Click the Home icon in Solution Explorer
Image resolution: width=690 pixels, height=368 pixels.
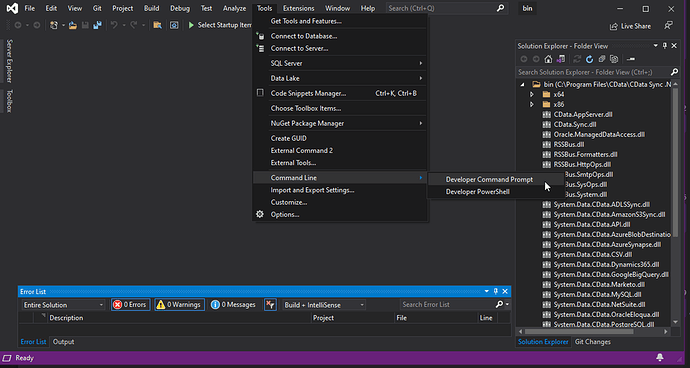tap(548, 59)
